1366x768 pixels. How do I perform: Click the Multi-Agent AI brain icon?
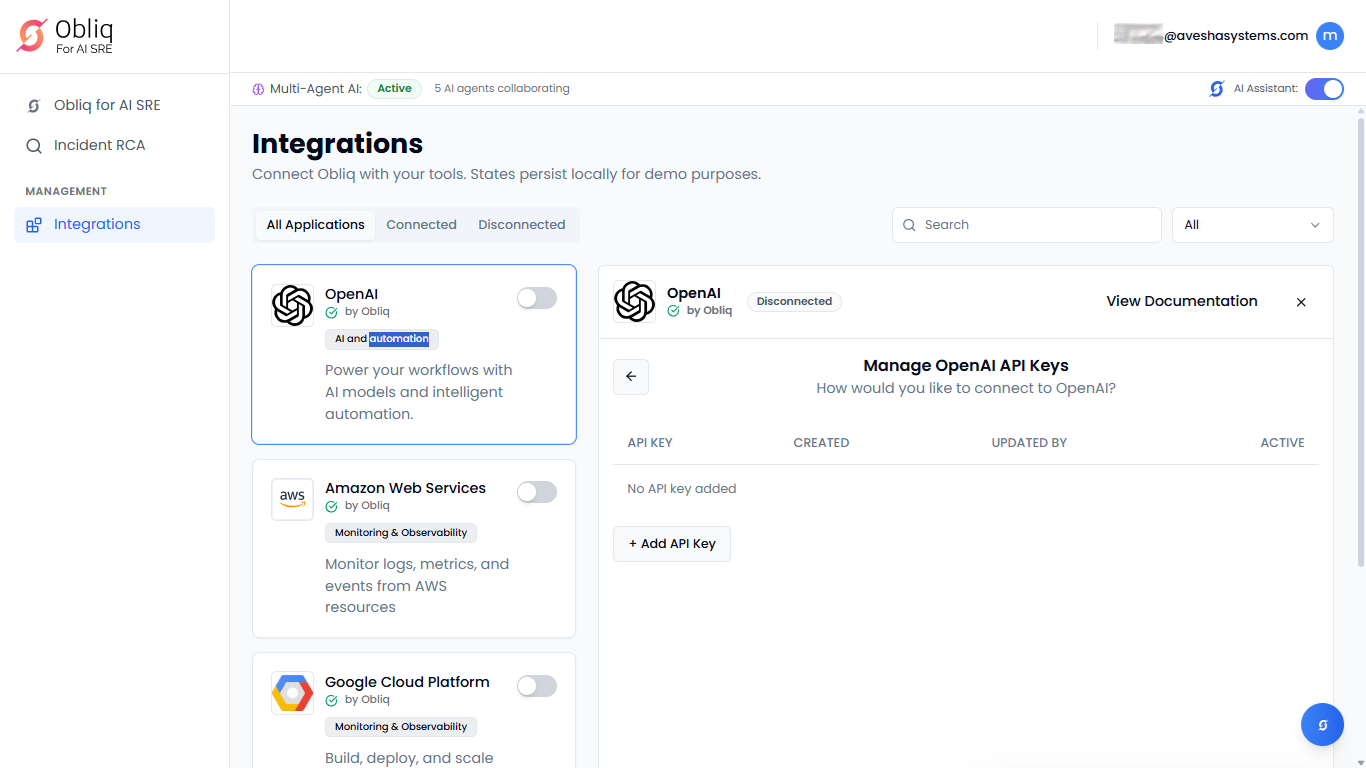click(x=258, y=89)
